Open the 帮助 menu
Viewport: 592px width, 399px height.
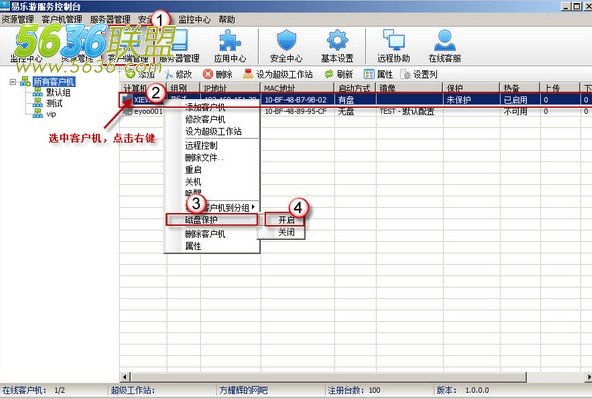coord(227,19)
